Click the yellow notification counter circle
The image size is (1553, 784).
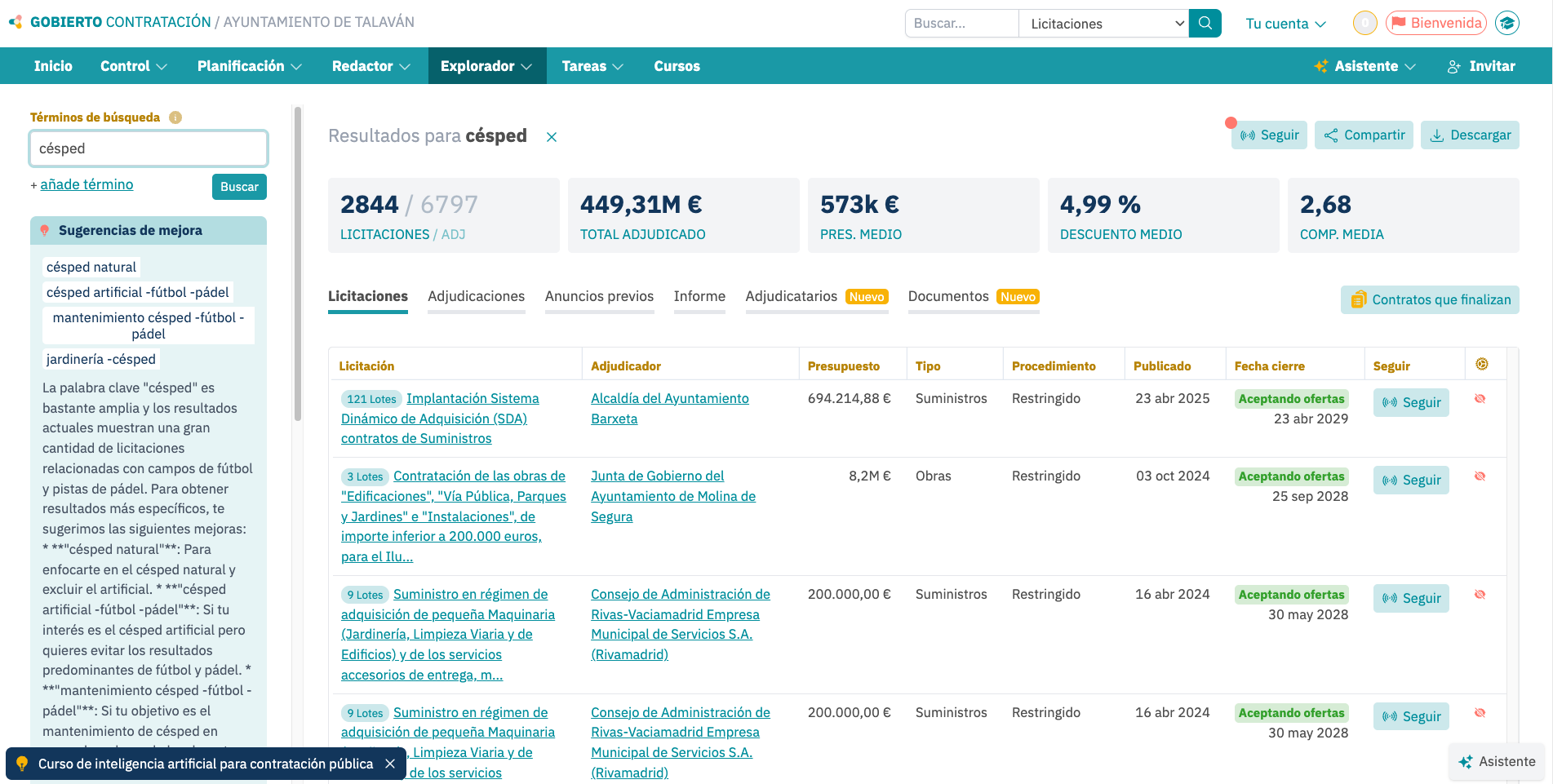point(1364,24)
